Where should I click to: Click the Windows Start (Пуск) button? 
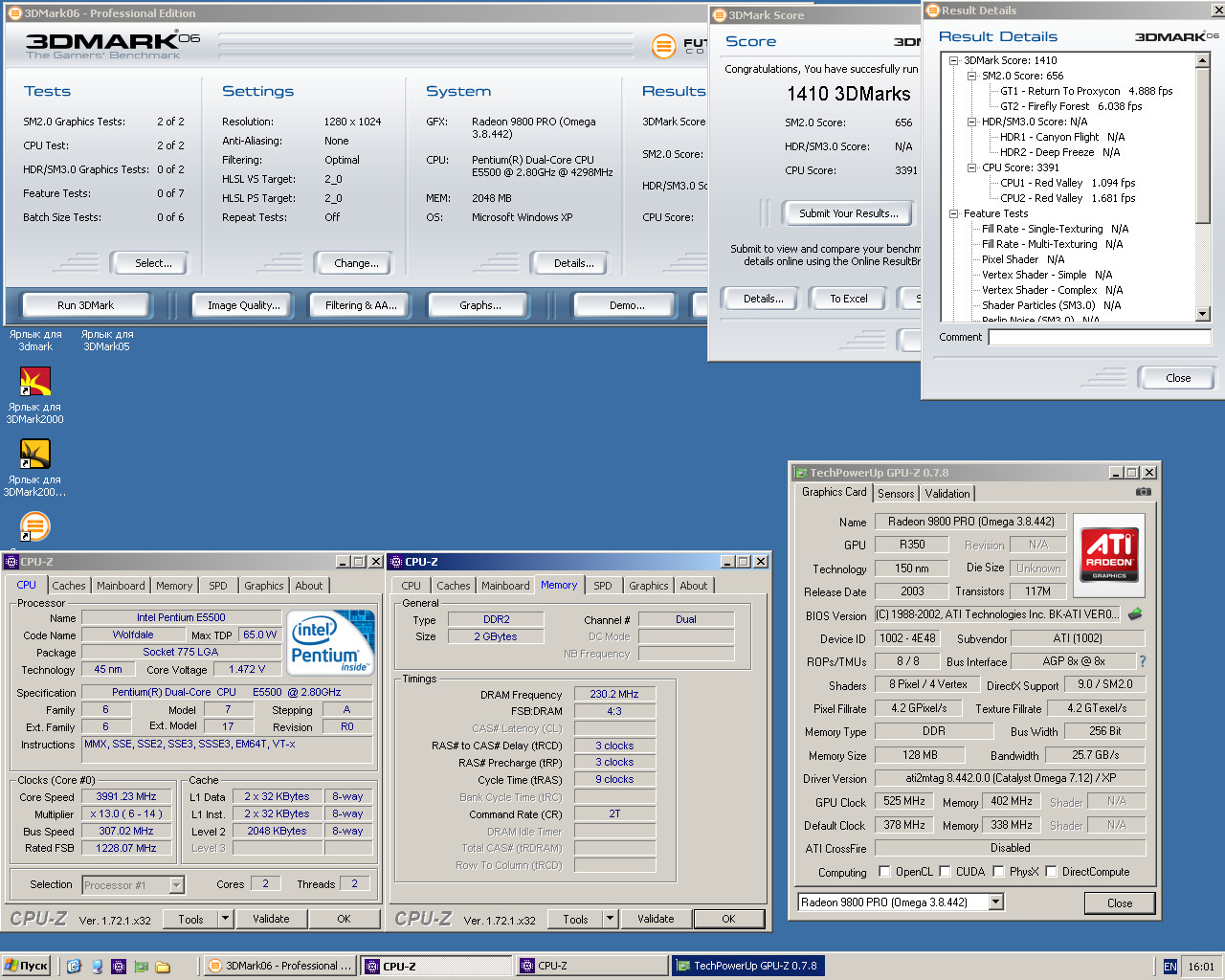pos(27,967)
